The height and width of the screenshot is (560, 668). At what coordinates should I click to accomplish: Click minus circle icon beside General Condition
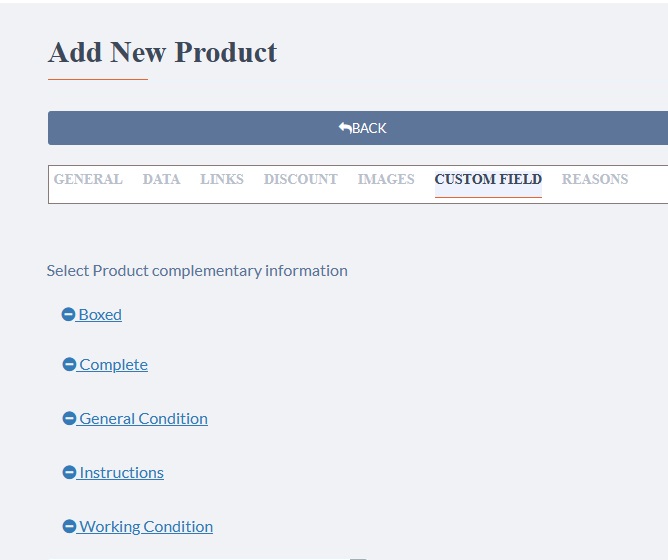(69, 418)
